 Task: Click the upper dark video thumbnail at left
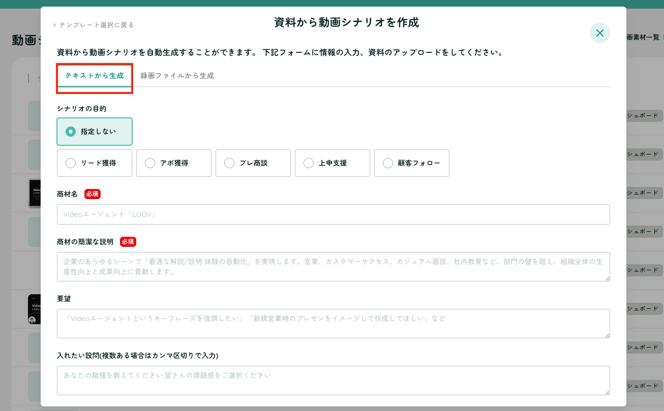tap(34, 193)
